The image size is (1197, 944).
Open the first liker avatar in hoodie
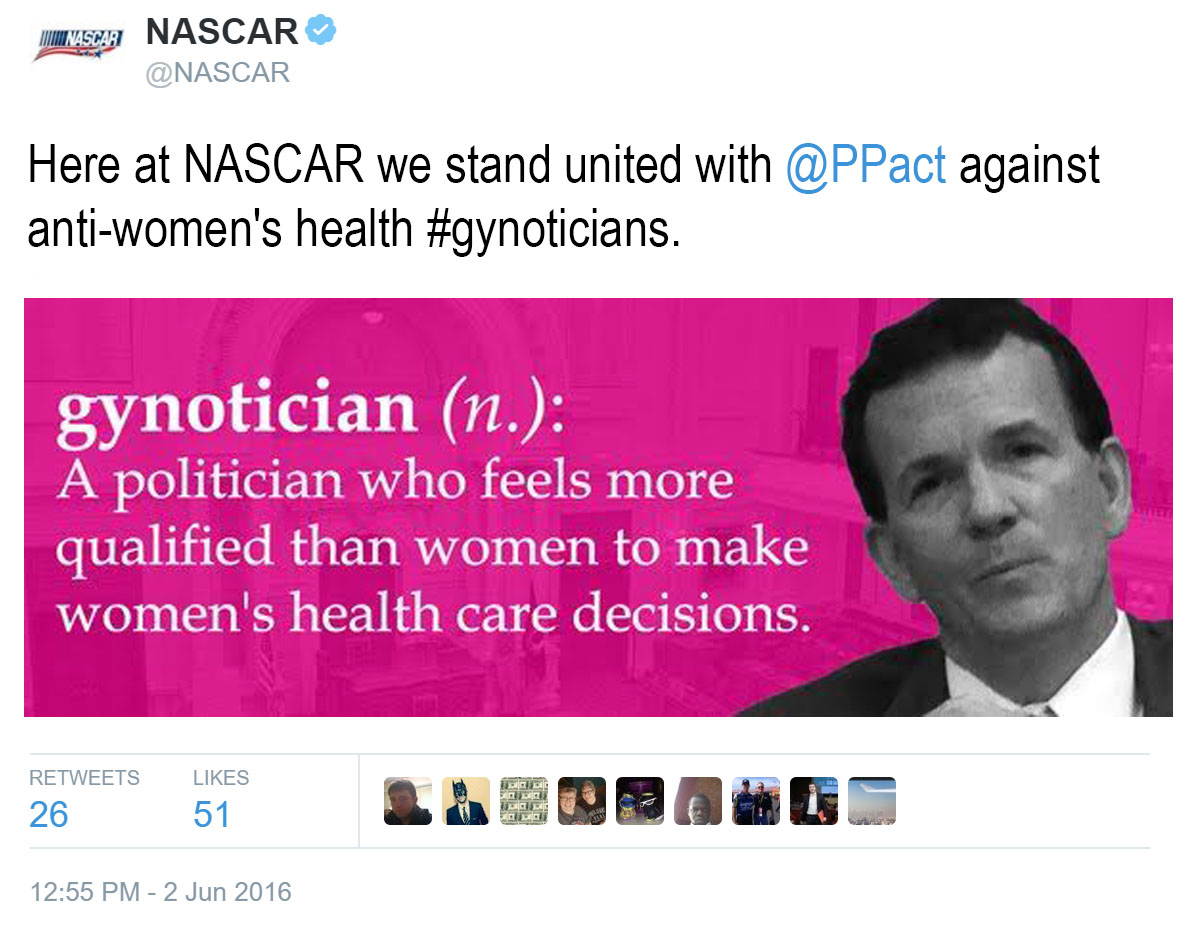(x=407, y=801)
